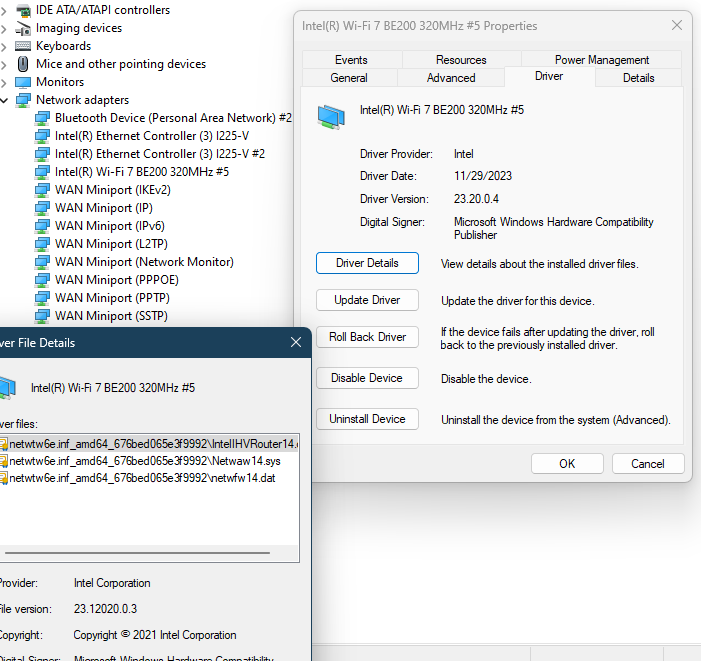Image resolution: width=701 pixels, height=661 pixels.
Task: Select the Keyboards tree row label
Action: [x=63, y=46]
